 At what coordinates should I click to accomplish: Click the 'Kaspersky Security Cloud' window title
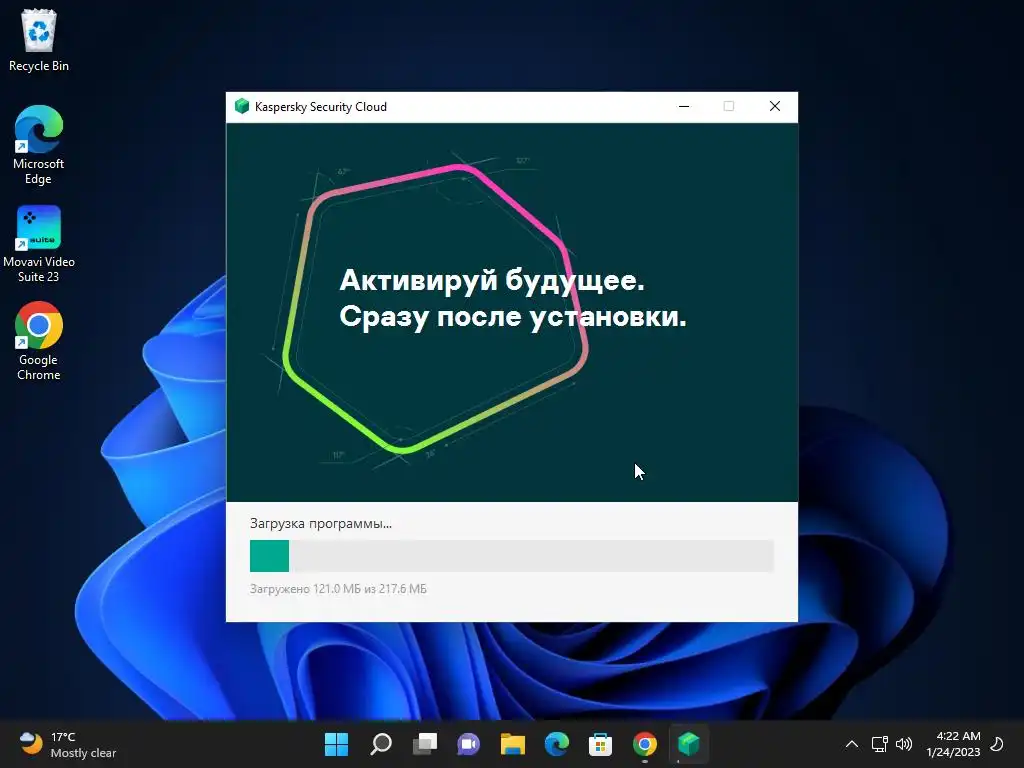tap(321, 106)
